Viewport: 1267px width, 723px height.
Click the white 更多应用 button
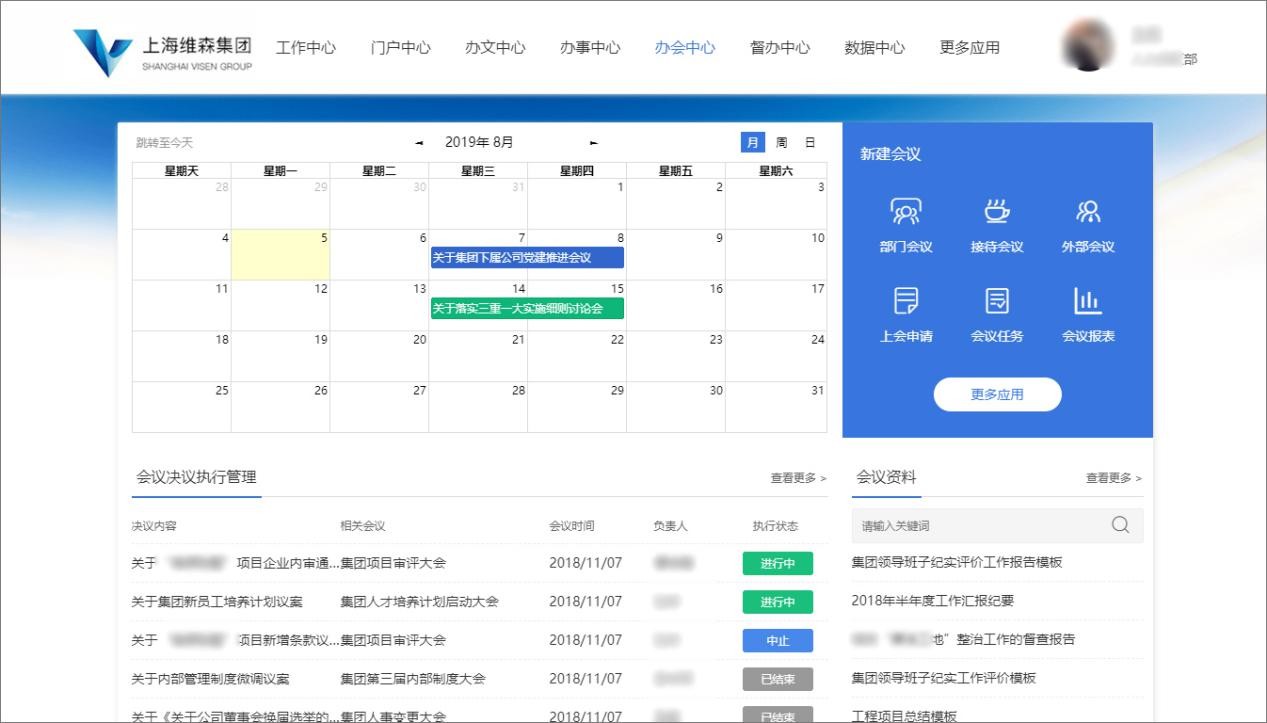pos(997,394)
